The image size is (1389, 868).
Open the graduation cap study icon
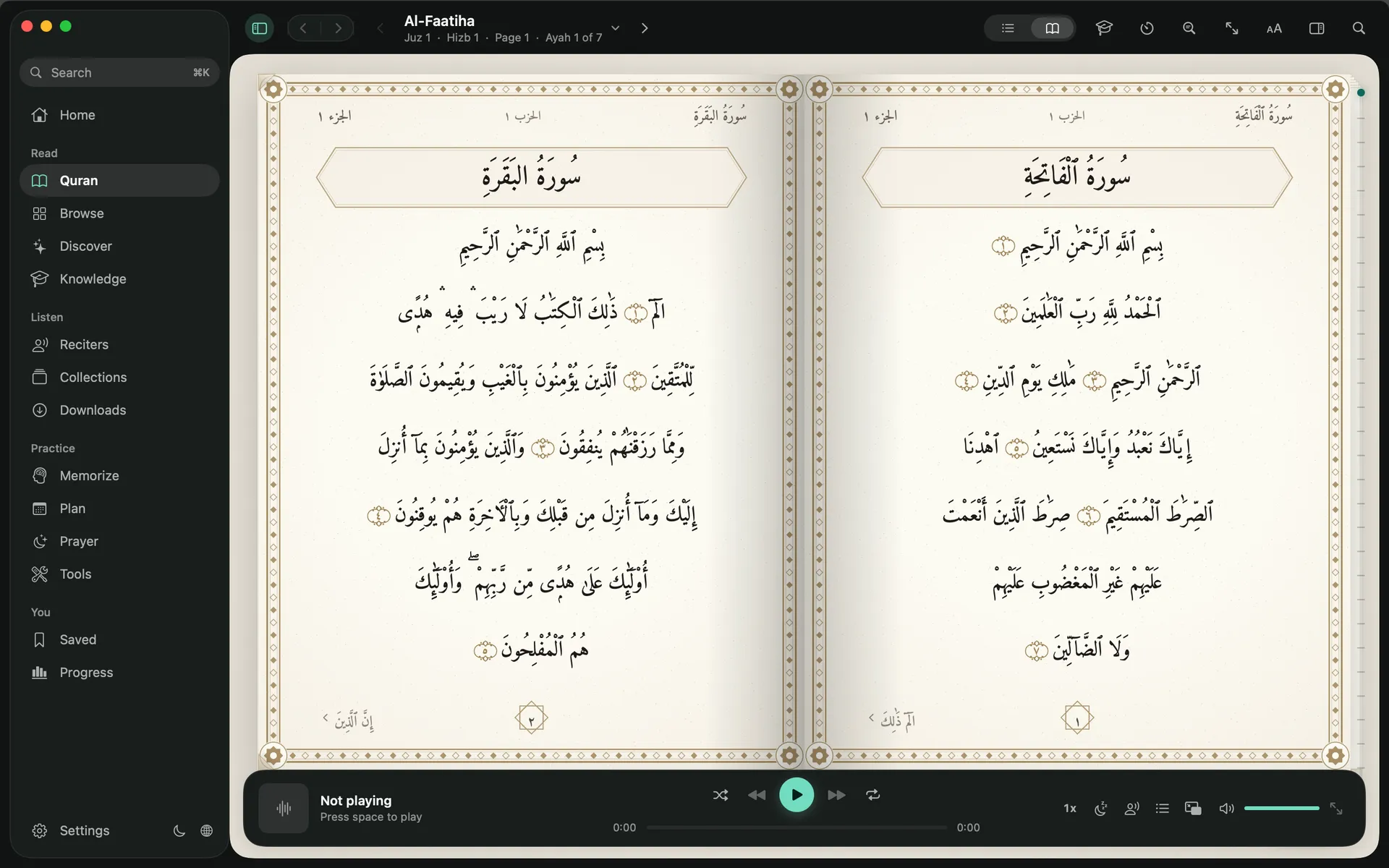pos(1104,28)
